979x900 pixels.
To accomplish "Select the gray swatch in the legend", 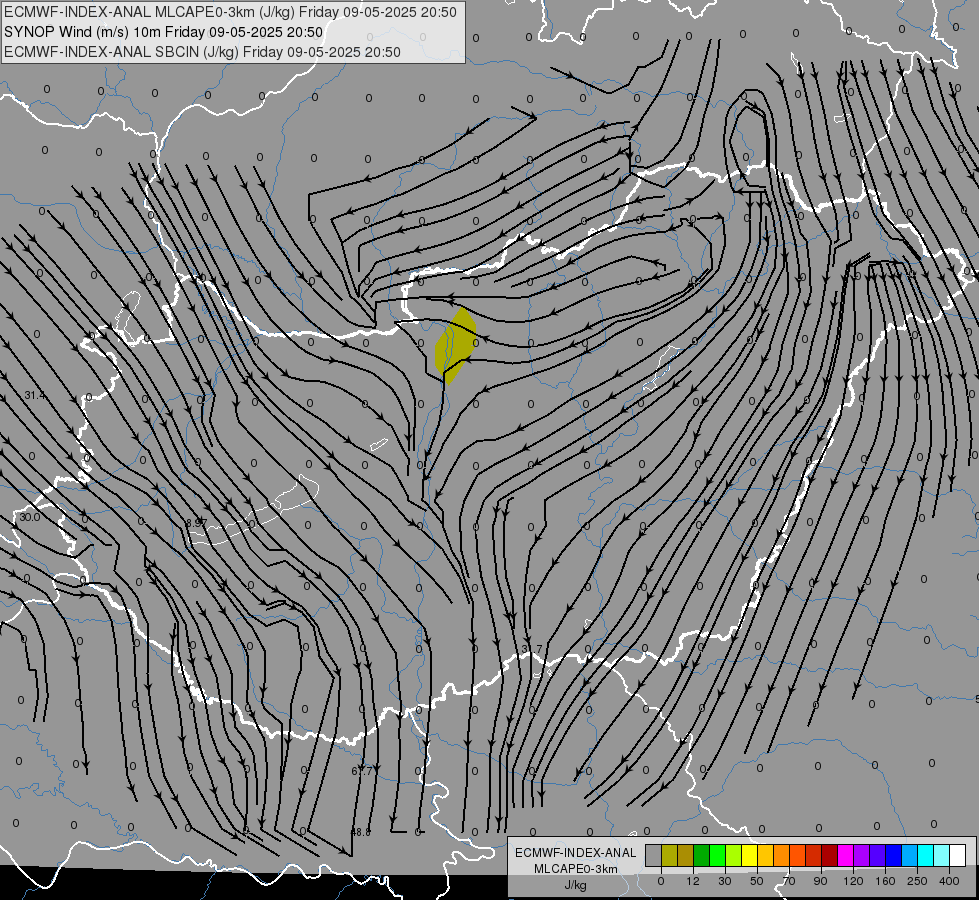I will pos(653,856).
